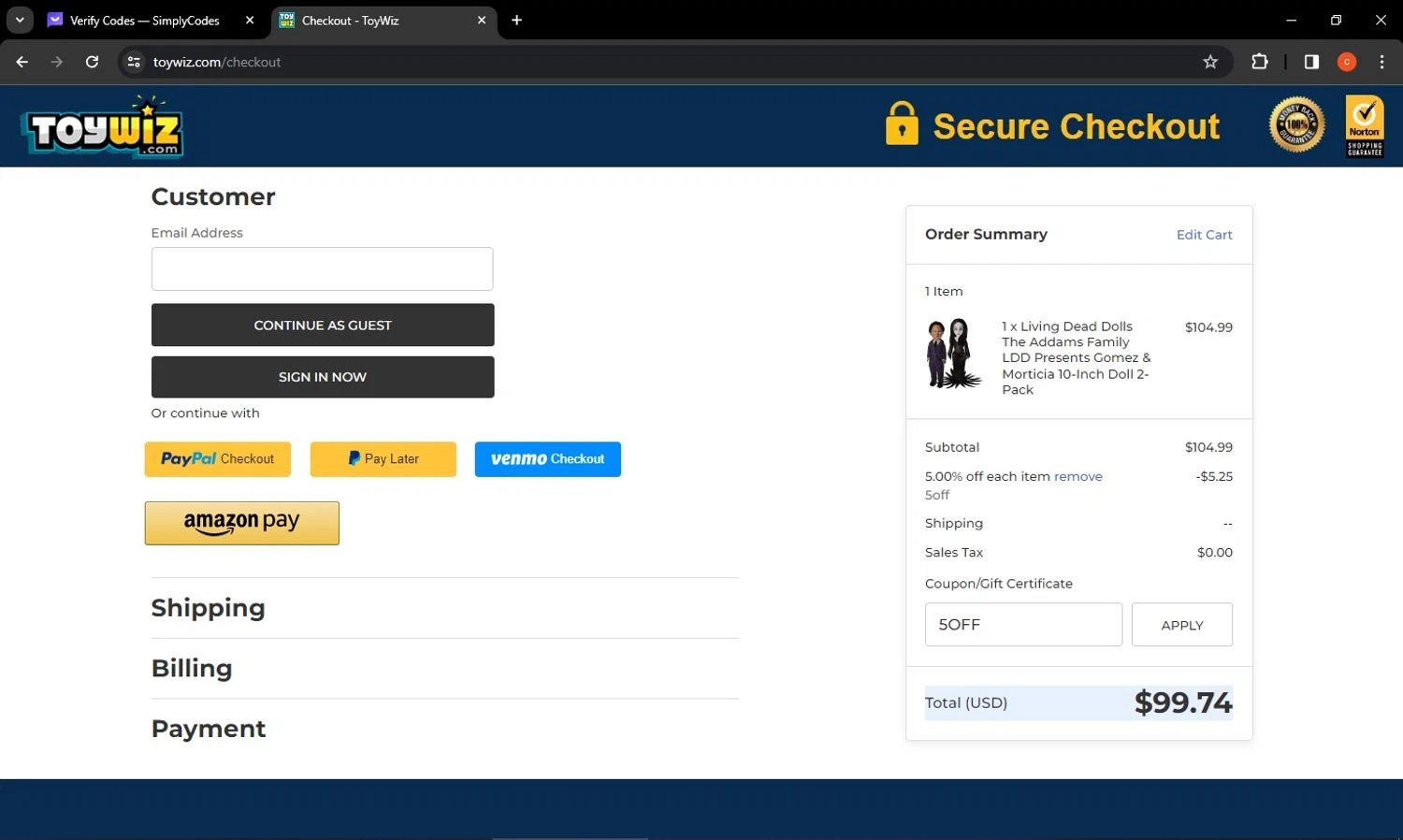
Task: Click the Continue As Guest button
Action: click(323, 325)
